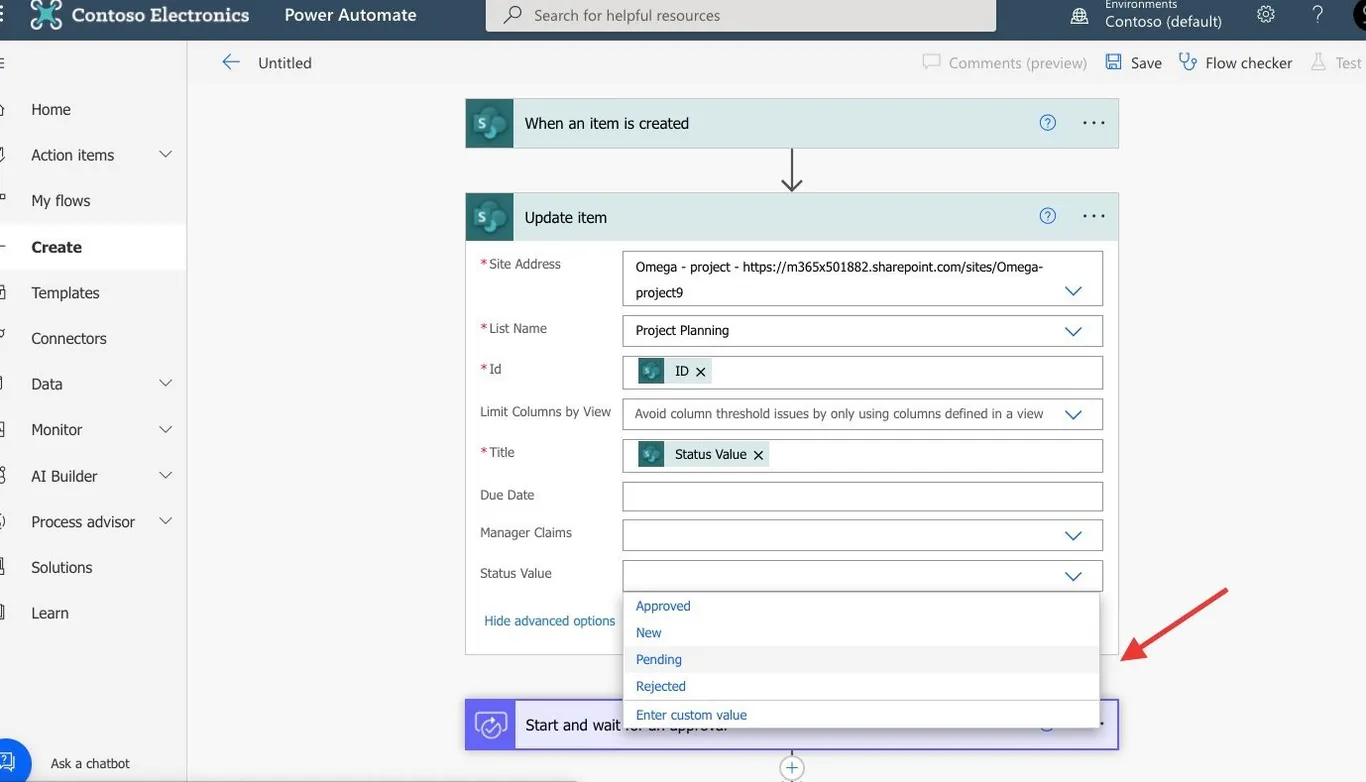Click the Update item card title
The width and height of the screenshot is (1366, 782).
point(566,218)
